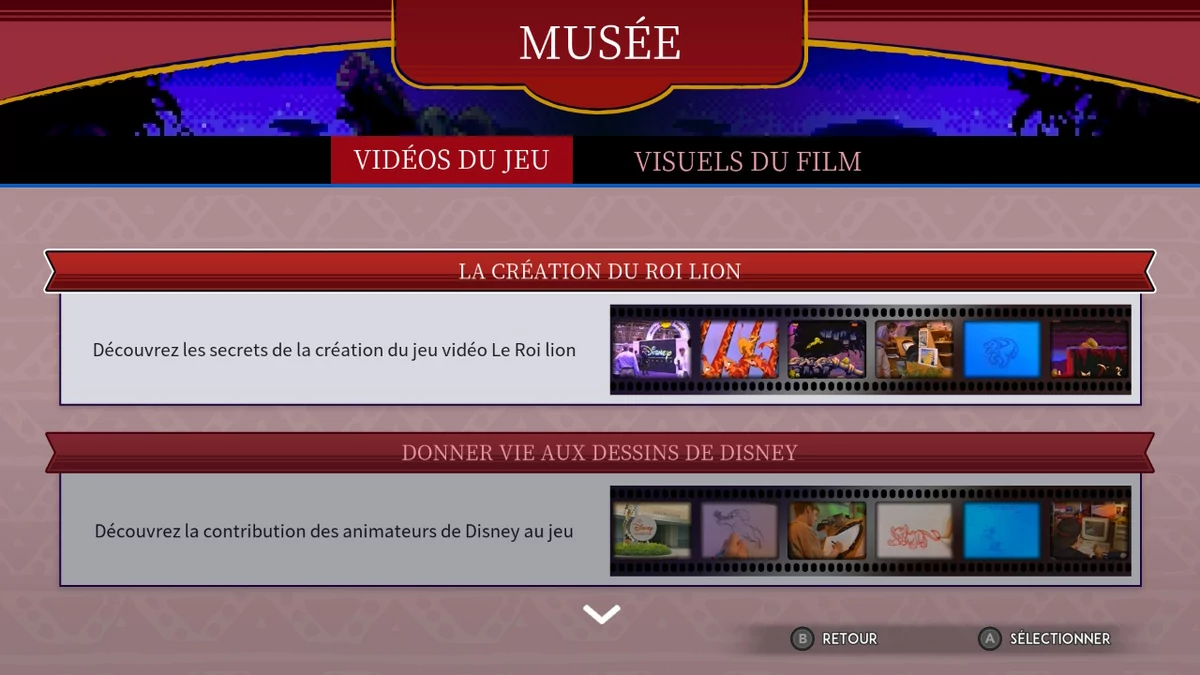Open computer monitor frame in Donner vie aux dessins
The image size is (1200, 675).
(1089, 530)
